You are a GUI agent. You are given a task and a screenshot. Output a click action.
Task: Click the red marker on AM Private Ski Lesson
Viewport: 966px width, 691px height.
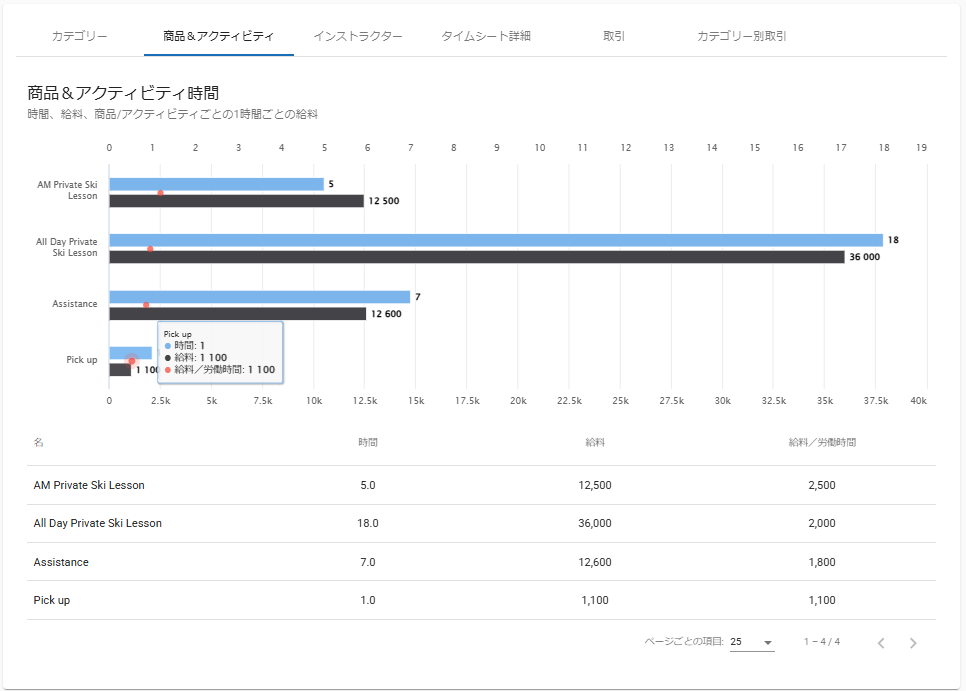160,193
